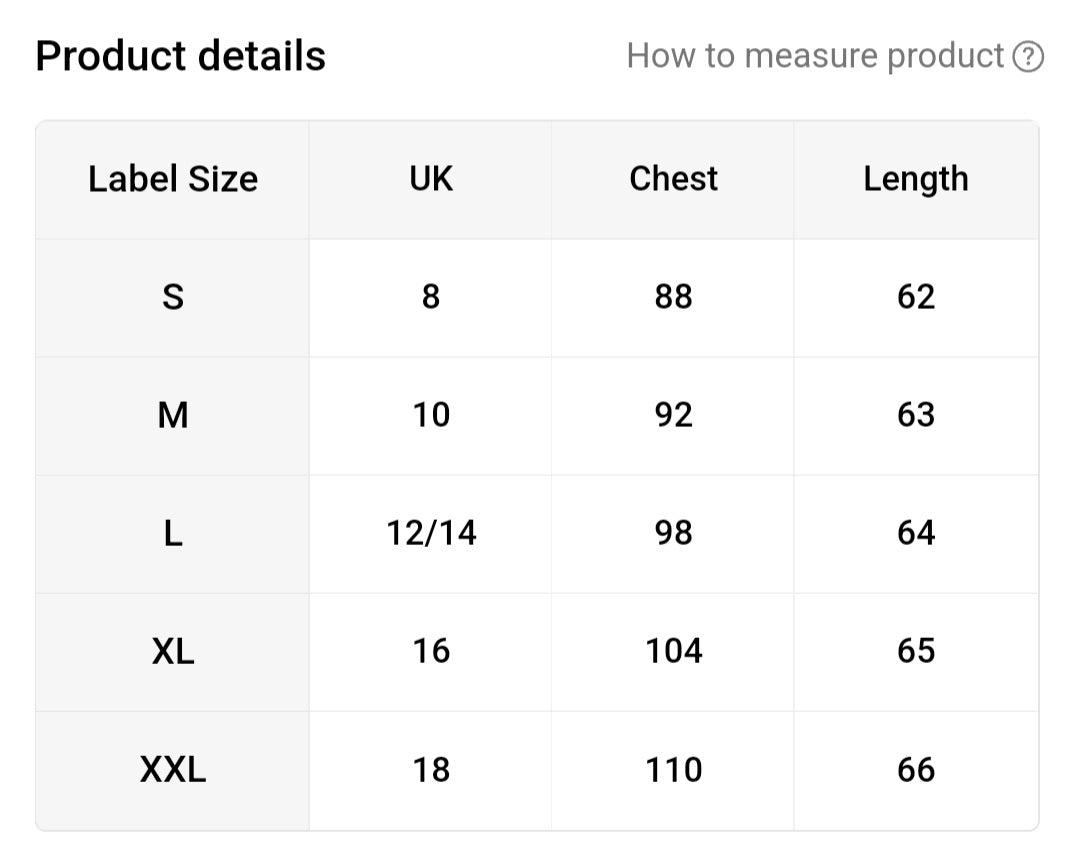
Task: Select the M label size cell
Action: pos(173,416)
